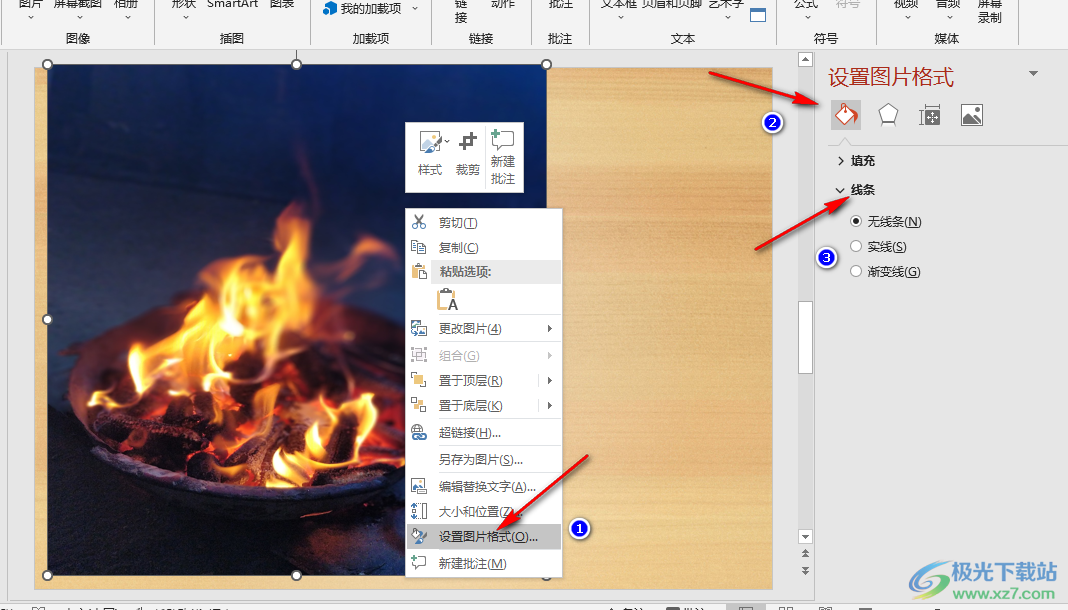Click the 公式 button in 符号 group

(x=806, y=8)
